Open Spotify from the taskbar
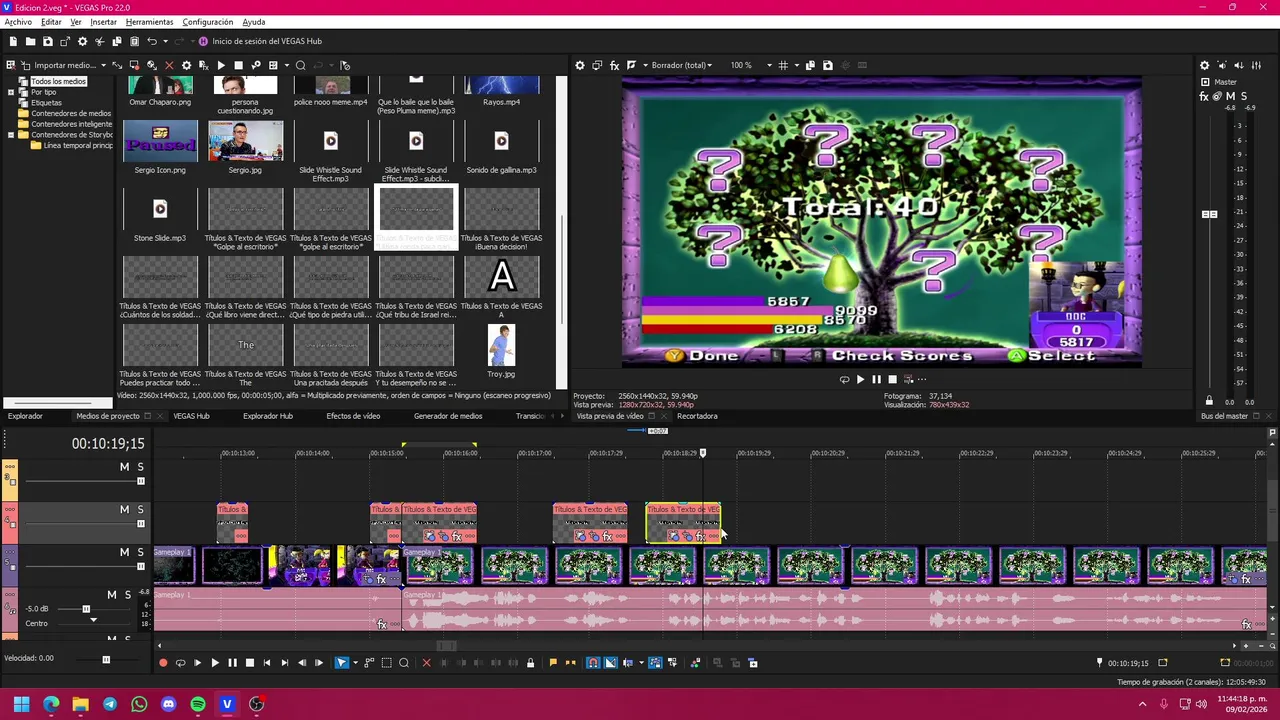 click(198, 704)
